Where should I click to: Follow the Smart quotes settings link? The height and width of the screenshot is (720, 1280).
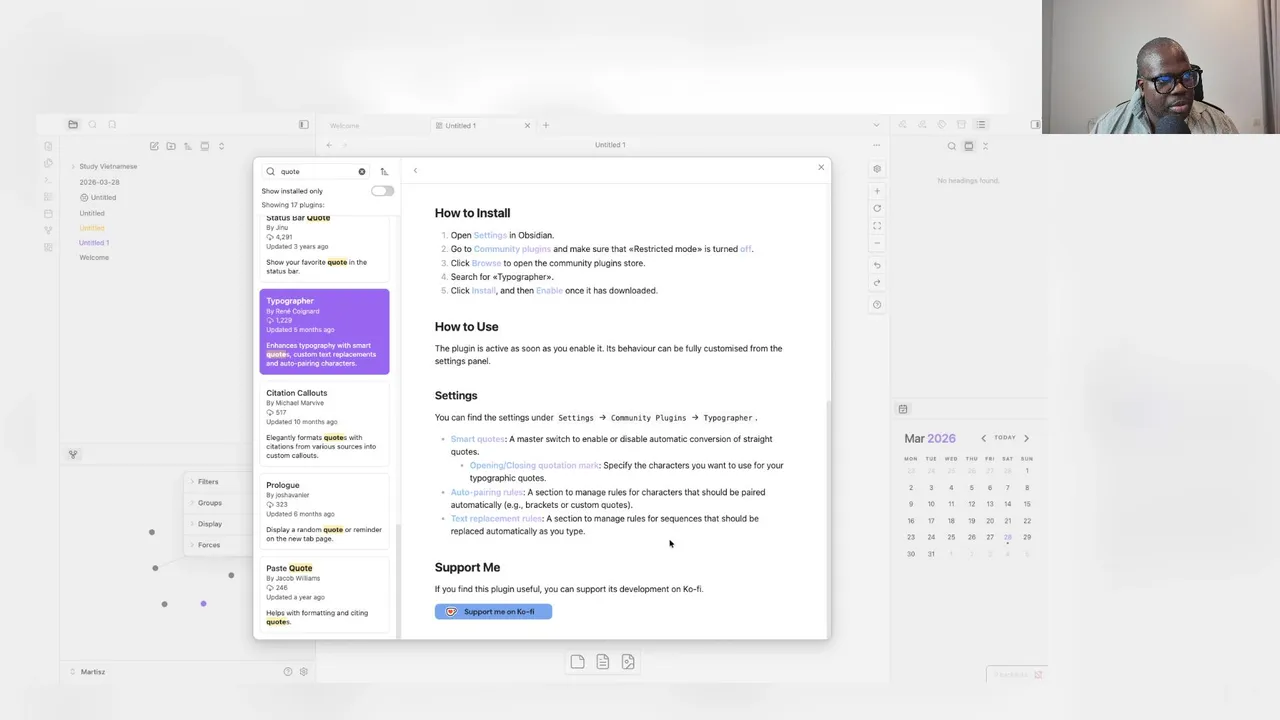click(x=478, y=439)
